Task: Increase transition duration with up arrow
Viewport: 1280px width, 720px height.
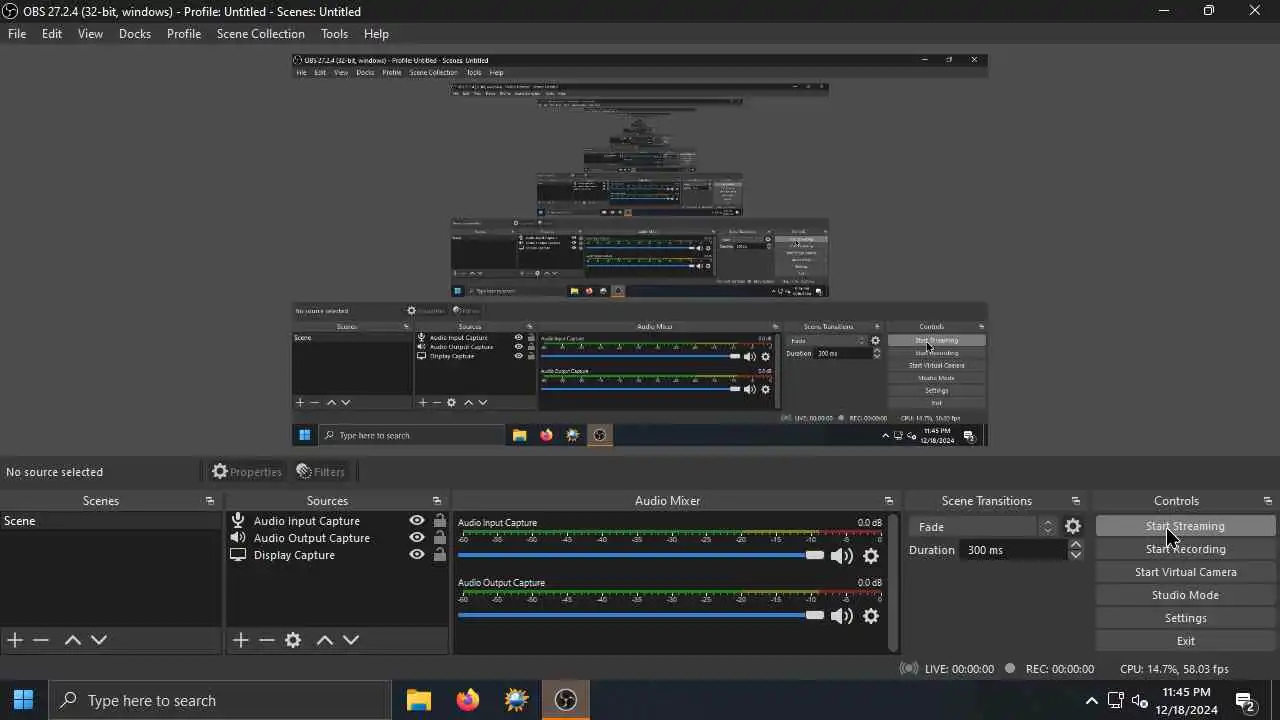Action: coord(1076,545)
